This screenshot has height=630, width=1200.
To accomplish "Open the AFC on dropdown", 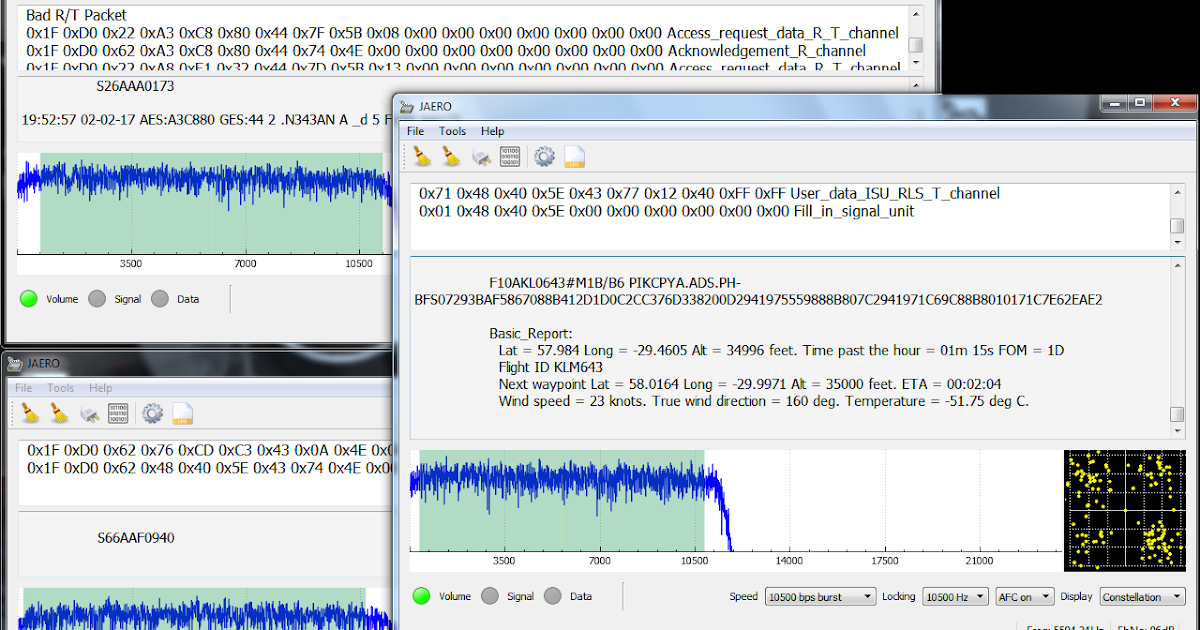I will [1024, 596].
